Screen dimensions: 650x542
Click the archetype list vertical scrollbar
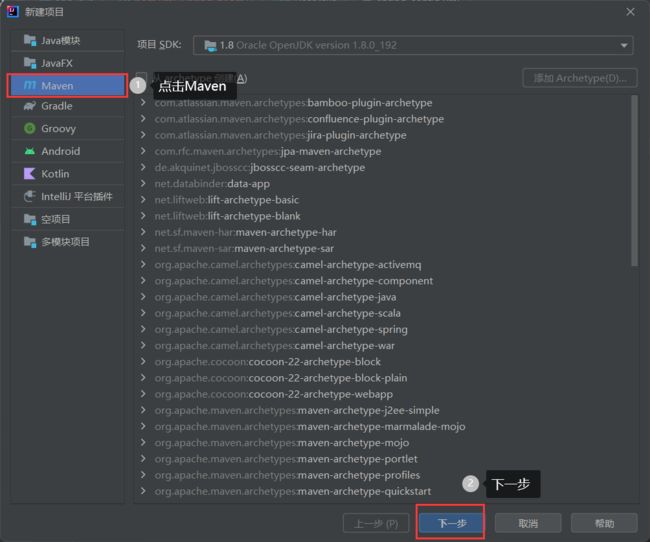coord(634,180)
